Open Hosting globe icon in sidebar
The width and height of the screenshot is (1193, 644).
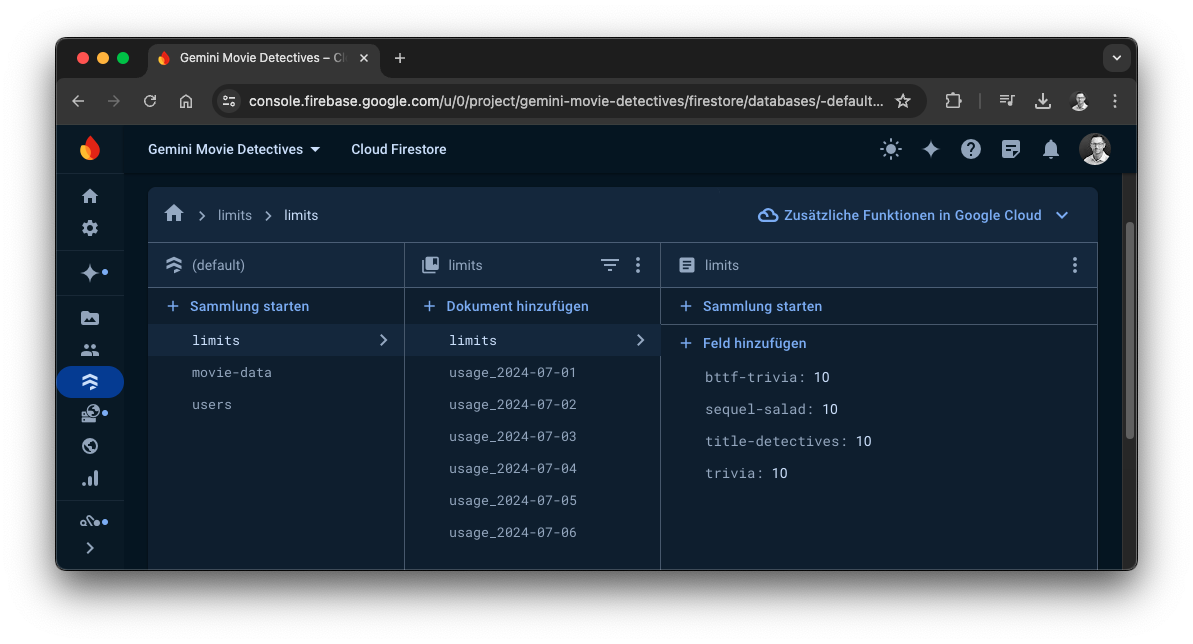[x=90, y=446]
